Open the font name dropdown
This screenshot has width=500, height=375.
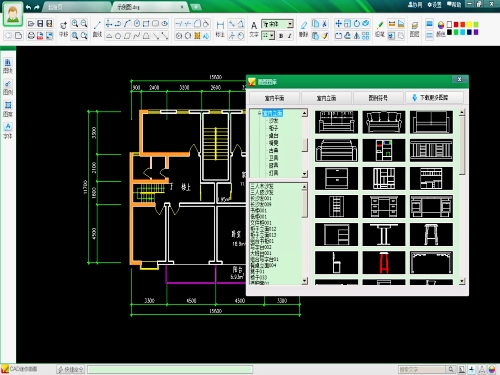pos(277,24)
